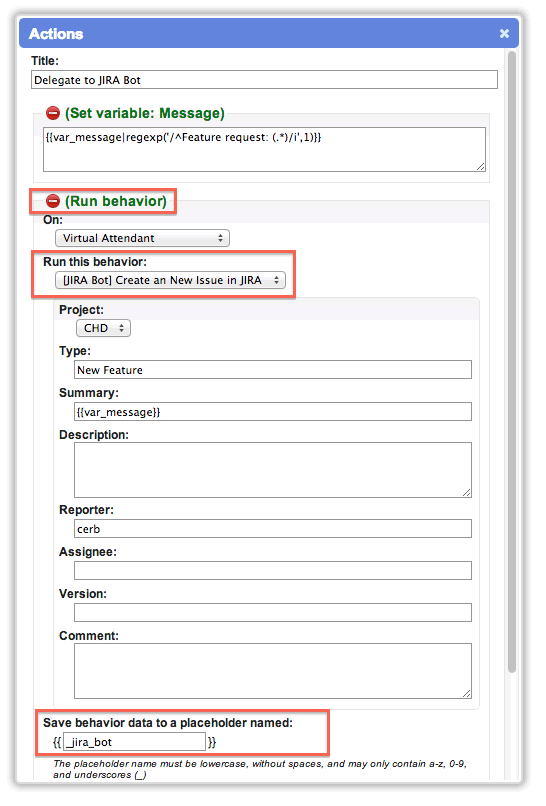Click the Comment textarea resize handle

pyautogui.click(x=466, y=693)
